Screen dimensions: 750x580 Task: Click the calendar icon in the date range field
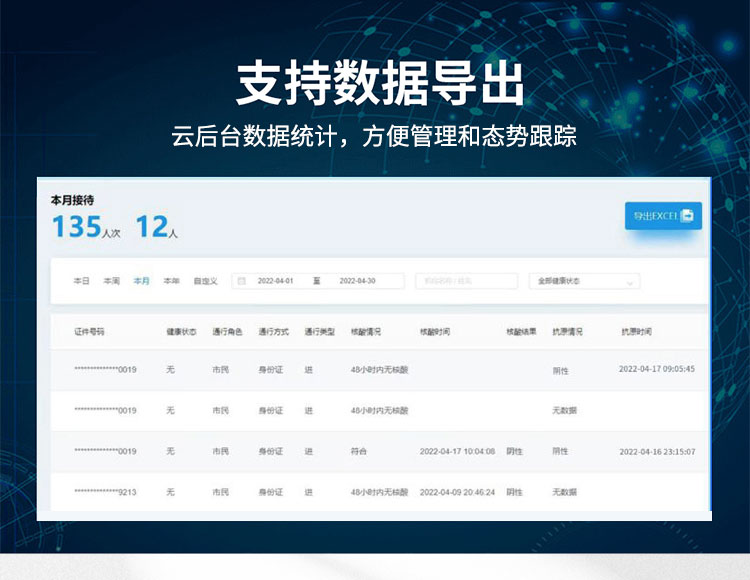(242, 282)
